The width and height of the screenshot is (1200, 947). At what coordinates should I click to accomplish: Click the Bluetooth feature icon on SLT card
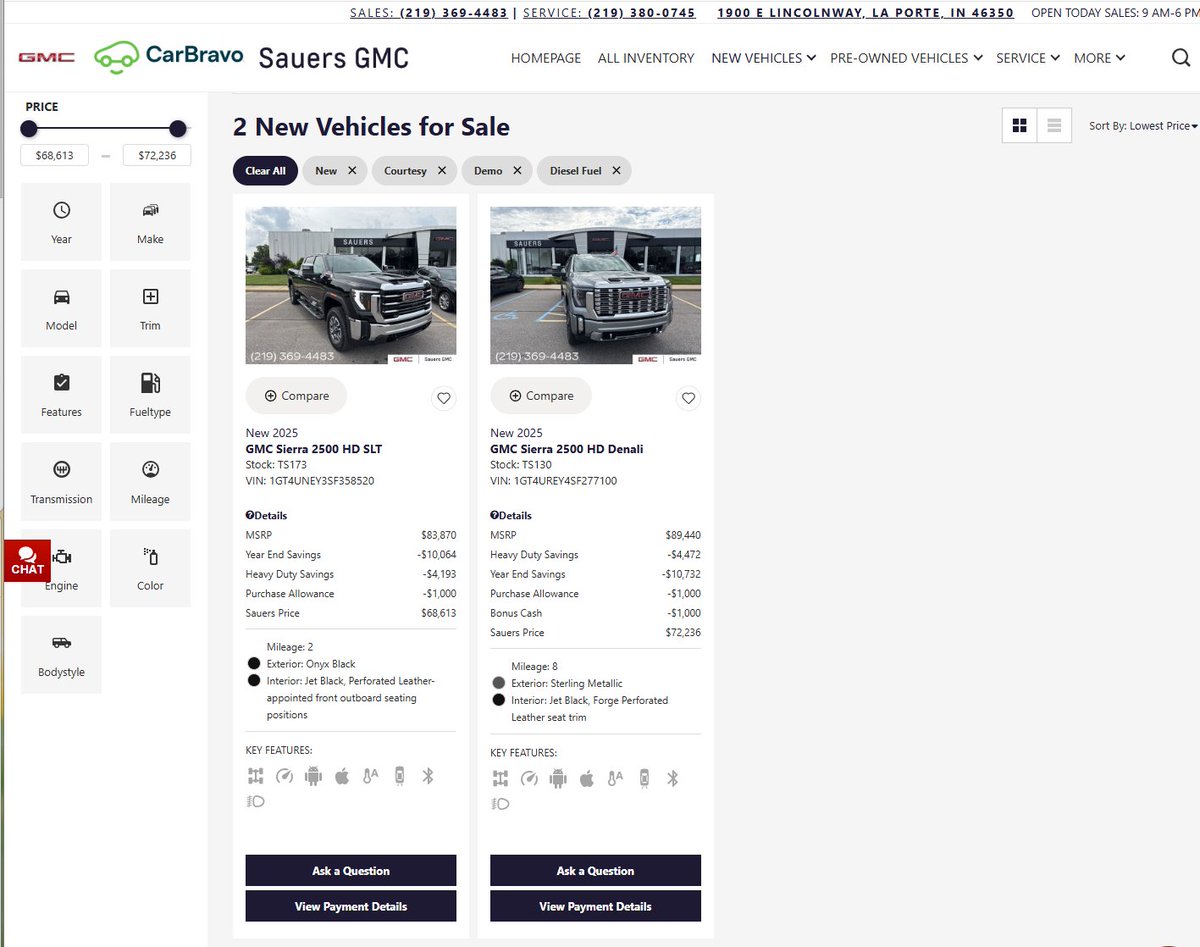[428, 776]
